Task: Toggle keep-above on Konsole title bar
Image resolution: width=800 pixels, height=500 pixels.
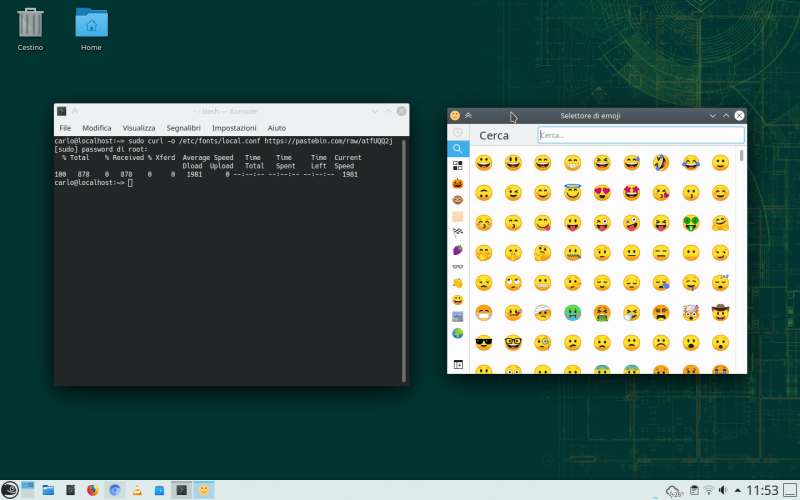Action: 75,111
